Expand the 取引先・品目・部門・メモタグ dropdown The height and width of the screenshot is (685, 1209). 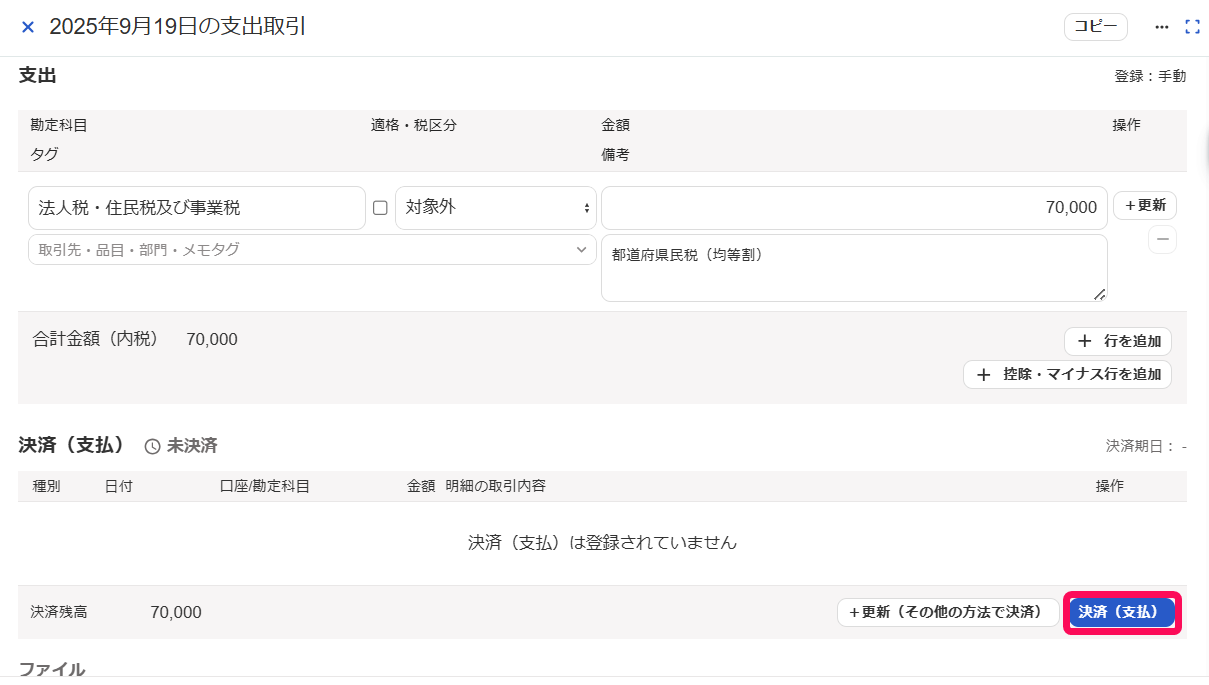(x=312, y=250)
